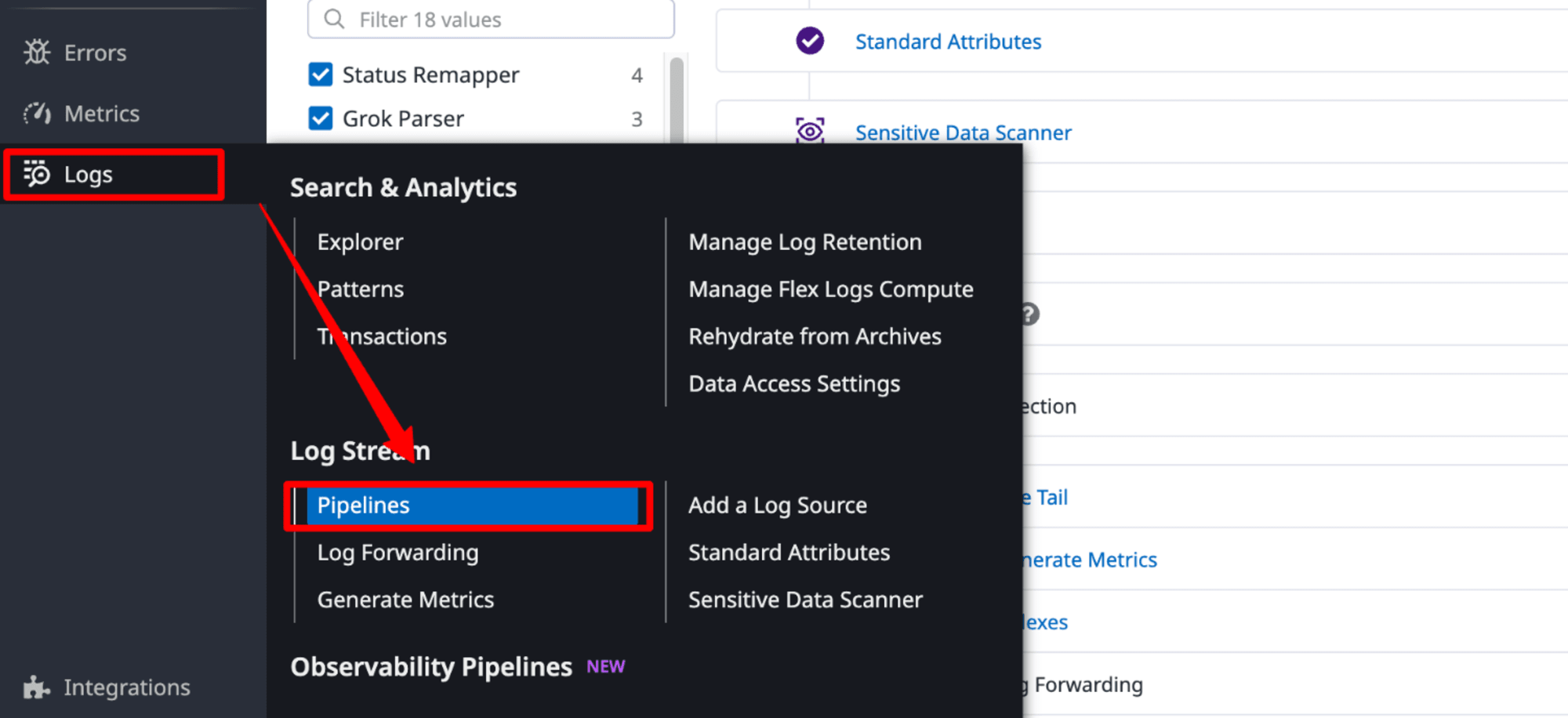
Task: Click the partially hidden Tail link
Action: pos(1046,498)
